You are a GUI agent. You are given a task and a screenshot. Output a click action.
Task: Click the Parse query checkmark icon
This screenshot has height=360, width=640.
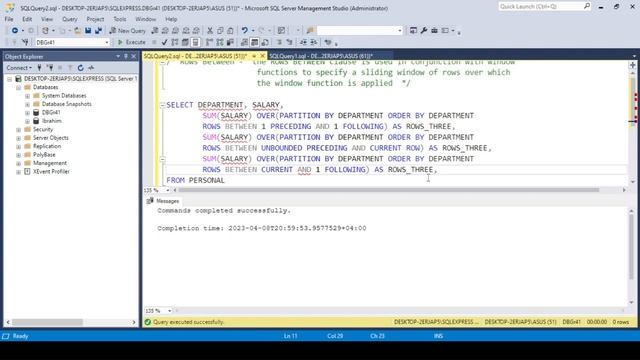[164, 42]
